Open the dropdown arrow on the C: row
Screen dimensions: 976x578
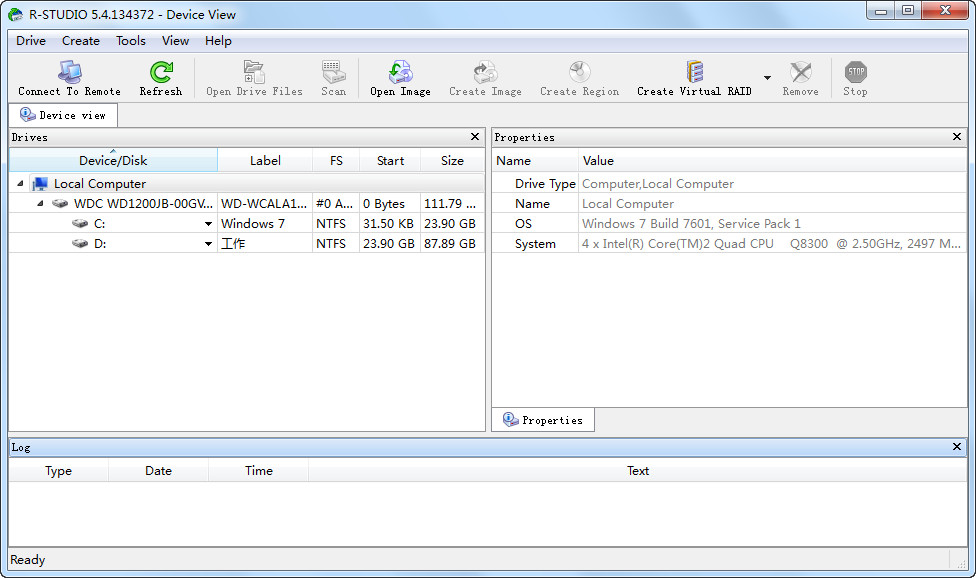click(209, 224)
